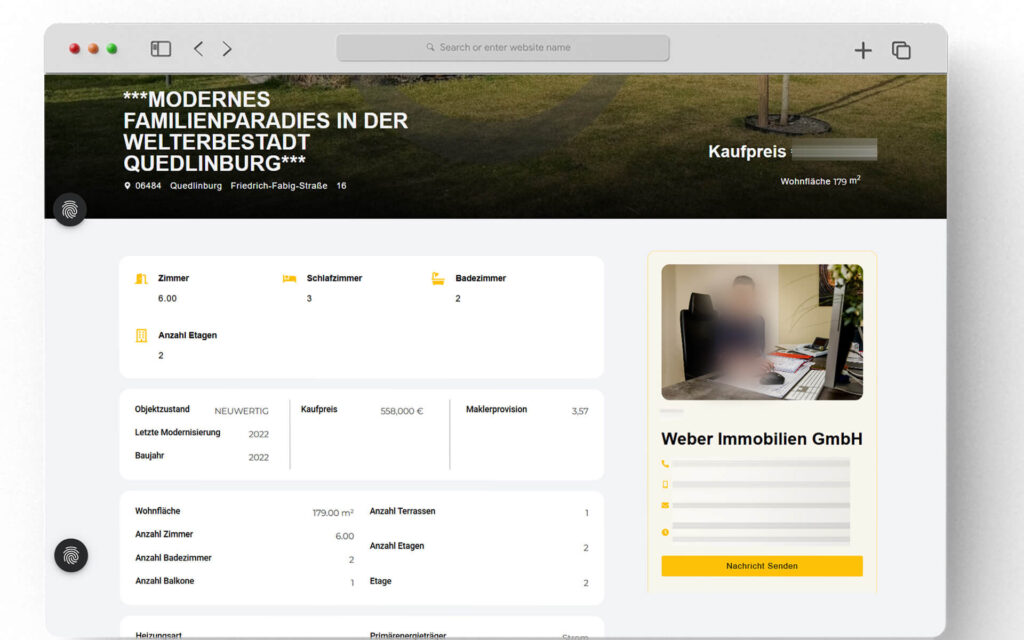Click the 'Weber Immobilien GmbH' heading
The height and width of the screenshot is (640, 1024).
[761, 439]
